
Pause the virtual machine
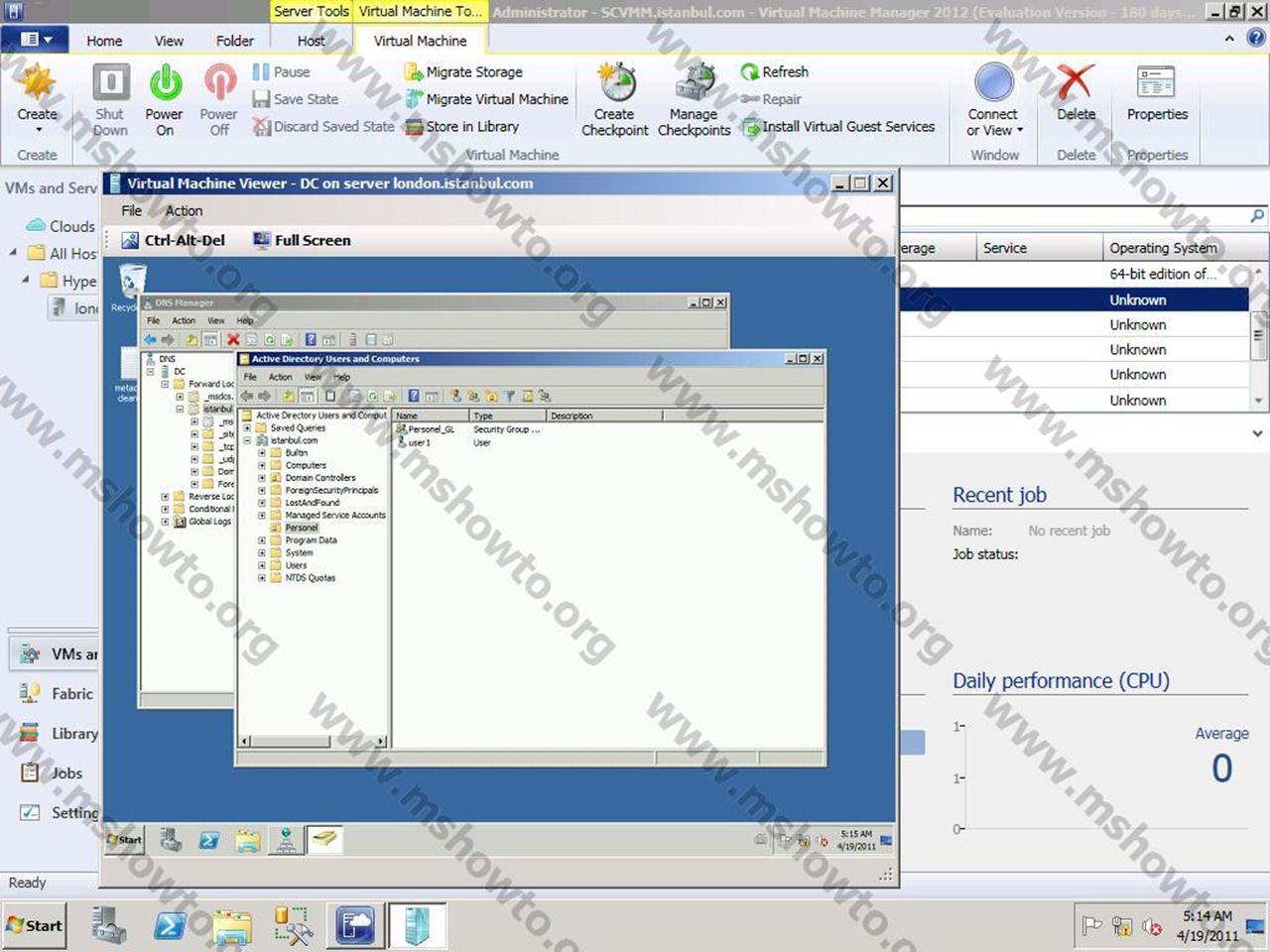click(281, 71)
